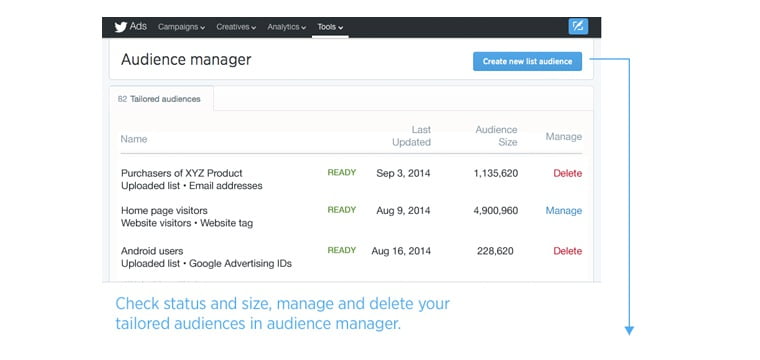Screen dimensions: 760x360
Task: Click the Last Updated column header
Action: [x=411, y=136]
